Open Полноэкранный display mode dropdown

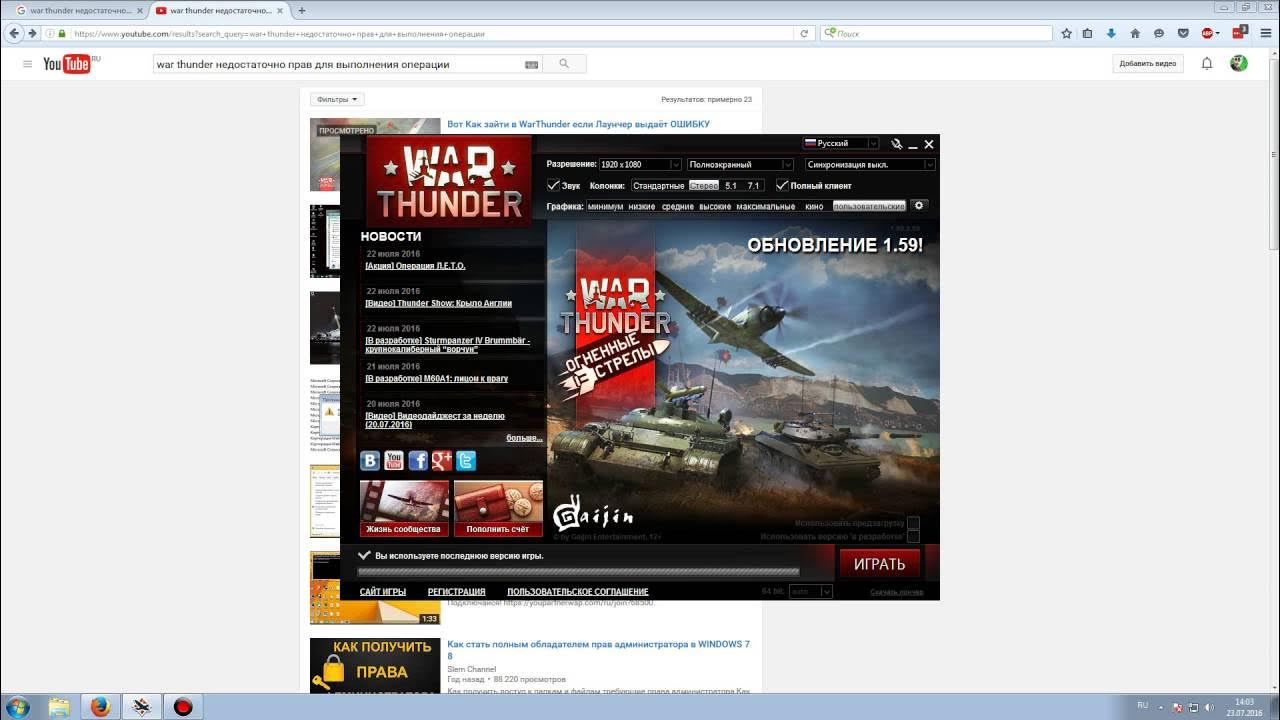click(740, 164)
